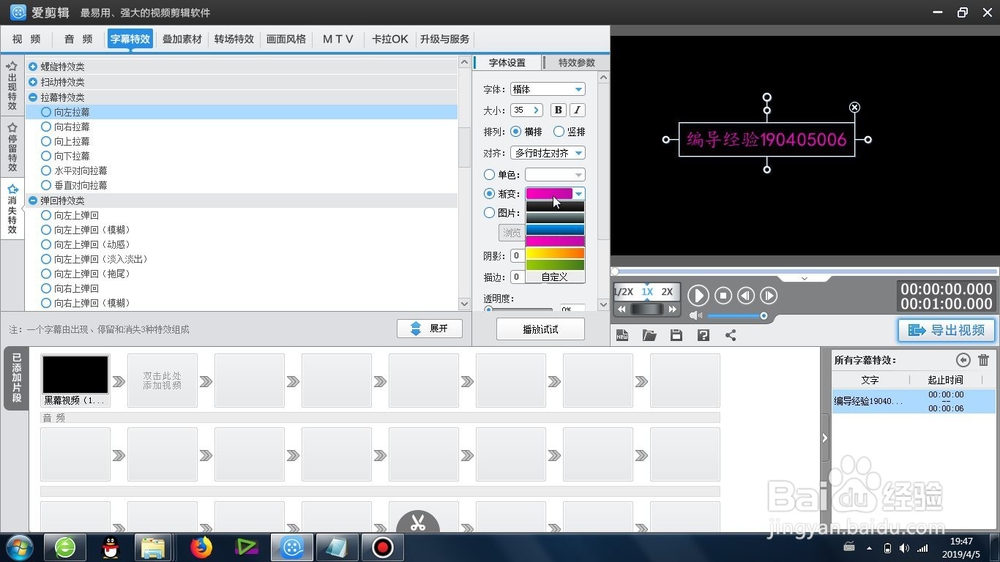Viewport: 1000px width, 562px height.
Task: Open File Explorer from taskbar
Action: tap(153, 547)
